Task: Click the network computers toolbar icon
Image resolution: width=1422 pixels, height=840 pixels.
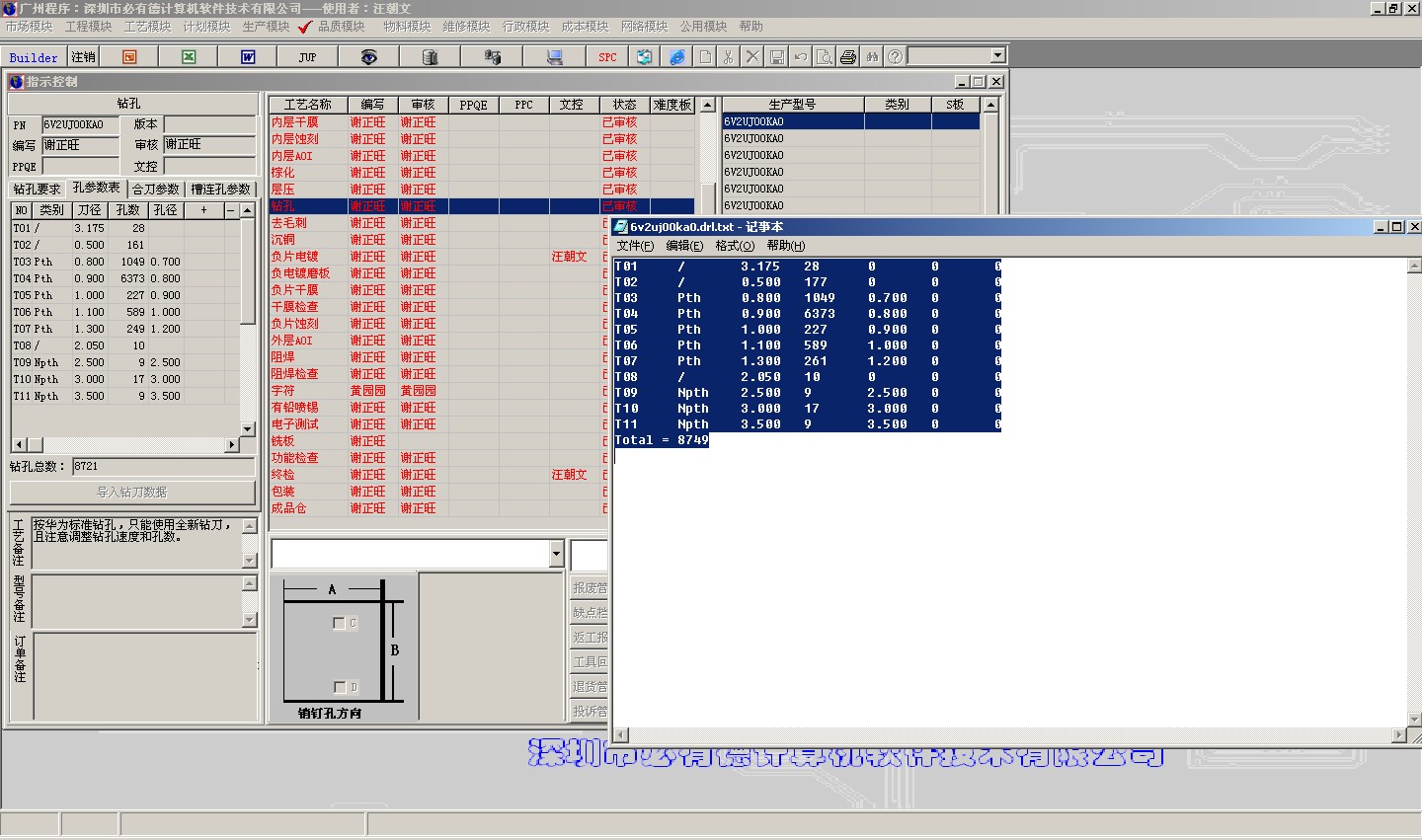Action: coord(492,57)
